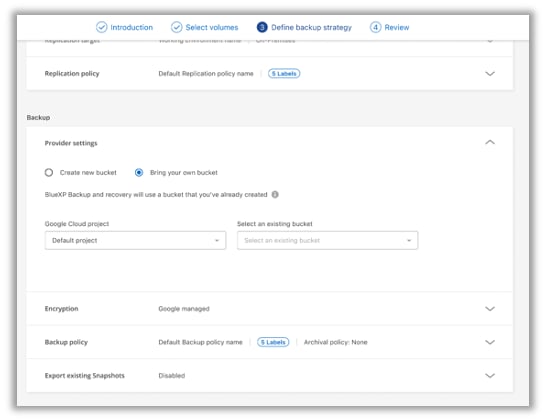Open the Google Cloud project dropdown

coord(135,240)
